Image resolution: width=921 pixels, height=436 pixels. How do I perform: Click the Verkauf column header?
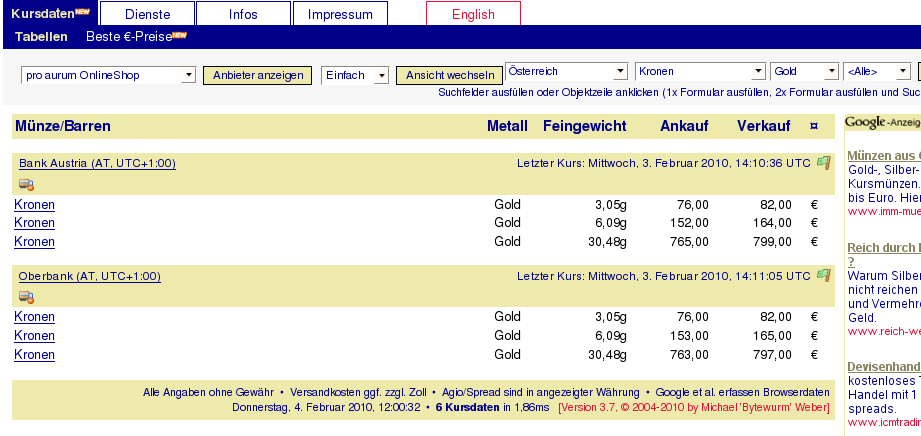pyautogui.click(x=764, y=126)
